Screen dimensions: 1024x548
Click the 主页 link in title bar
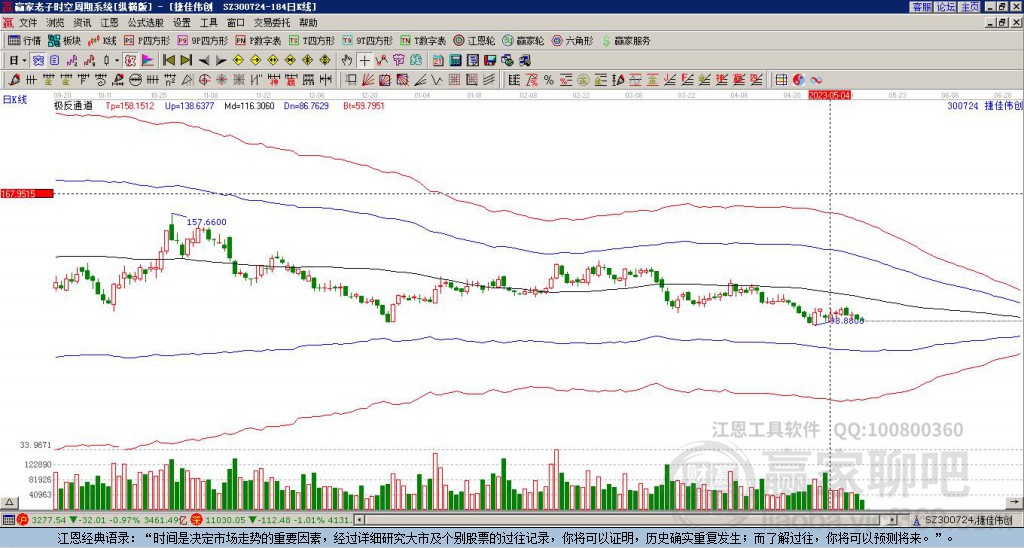[970, 7]
